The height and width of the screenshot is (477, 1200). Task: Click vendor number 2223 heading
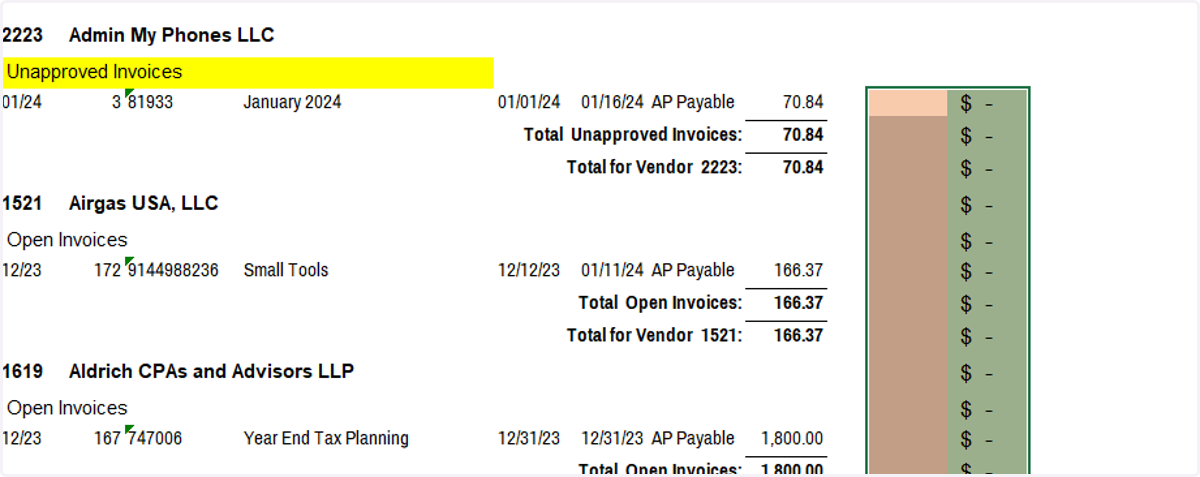tap(22, 36)
